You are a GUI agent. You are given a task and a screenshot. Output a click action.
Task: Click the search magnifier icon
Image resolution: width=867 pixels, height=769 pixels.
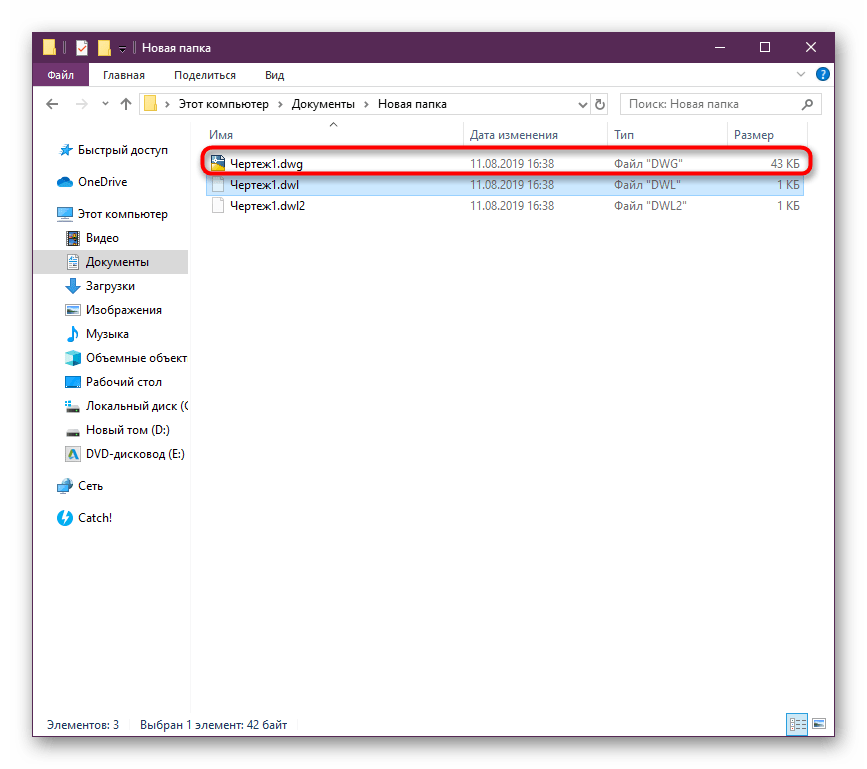pyautogui.click(x=807, y=104)
